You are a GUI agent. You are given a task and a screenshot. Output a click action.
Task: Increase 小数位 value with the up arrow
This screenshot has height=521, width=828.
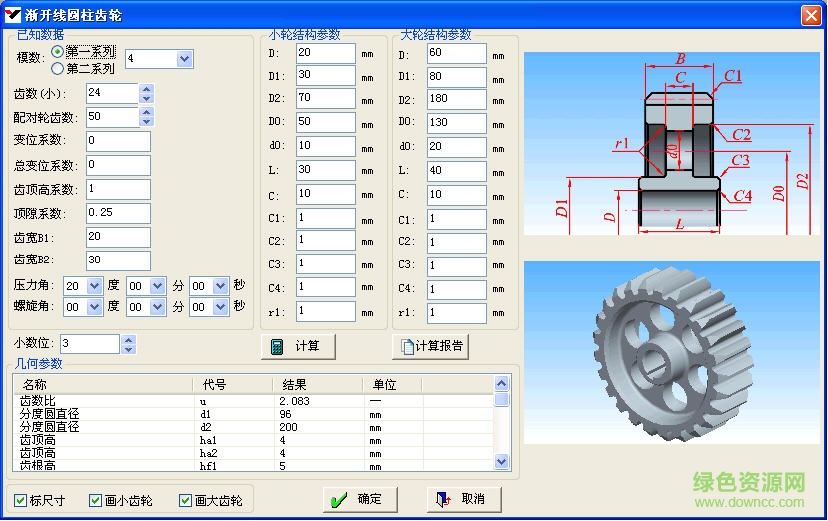tap(128, 339)
